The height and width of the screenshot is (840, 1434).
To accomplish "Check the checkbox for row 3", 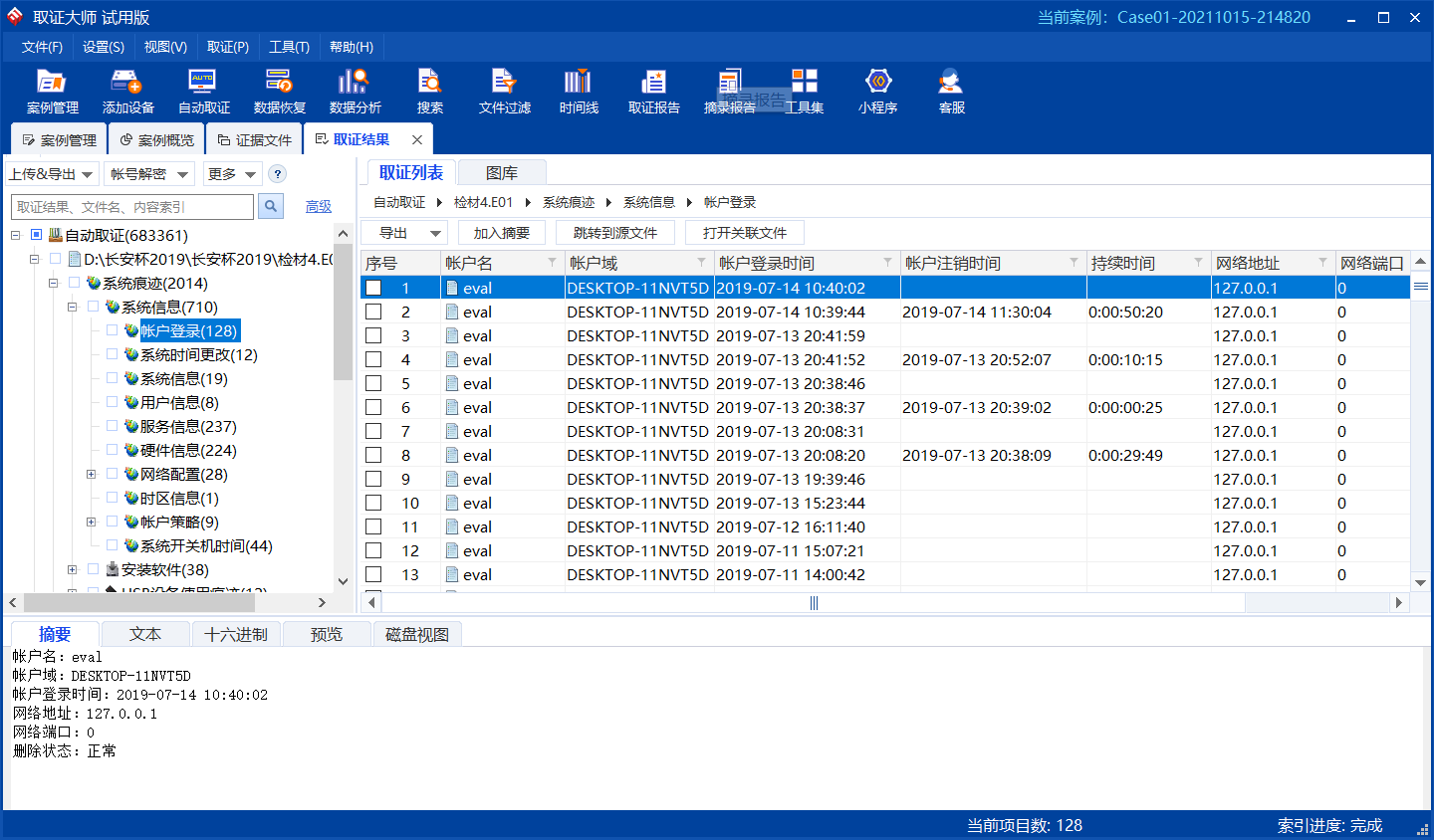I will [373, 335].
